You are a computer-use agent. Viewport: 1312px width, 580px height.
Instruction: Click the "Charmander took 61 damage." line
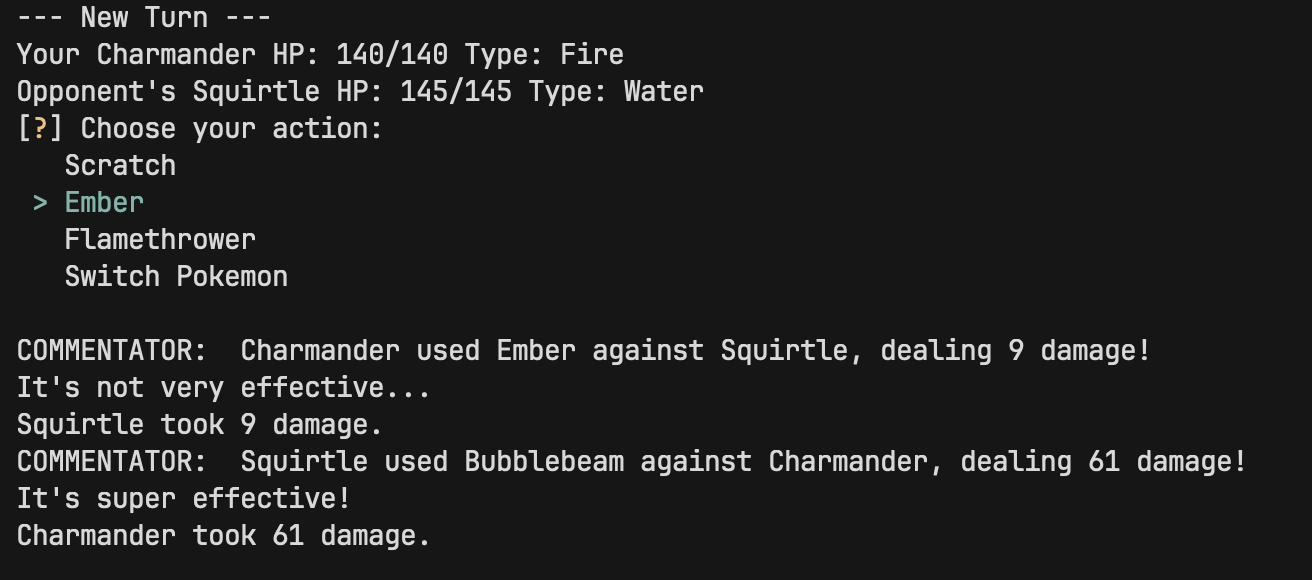[x=224, y=535]
